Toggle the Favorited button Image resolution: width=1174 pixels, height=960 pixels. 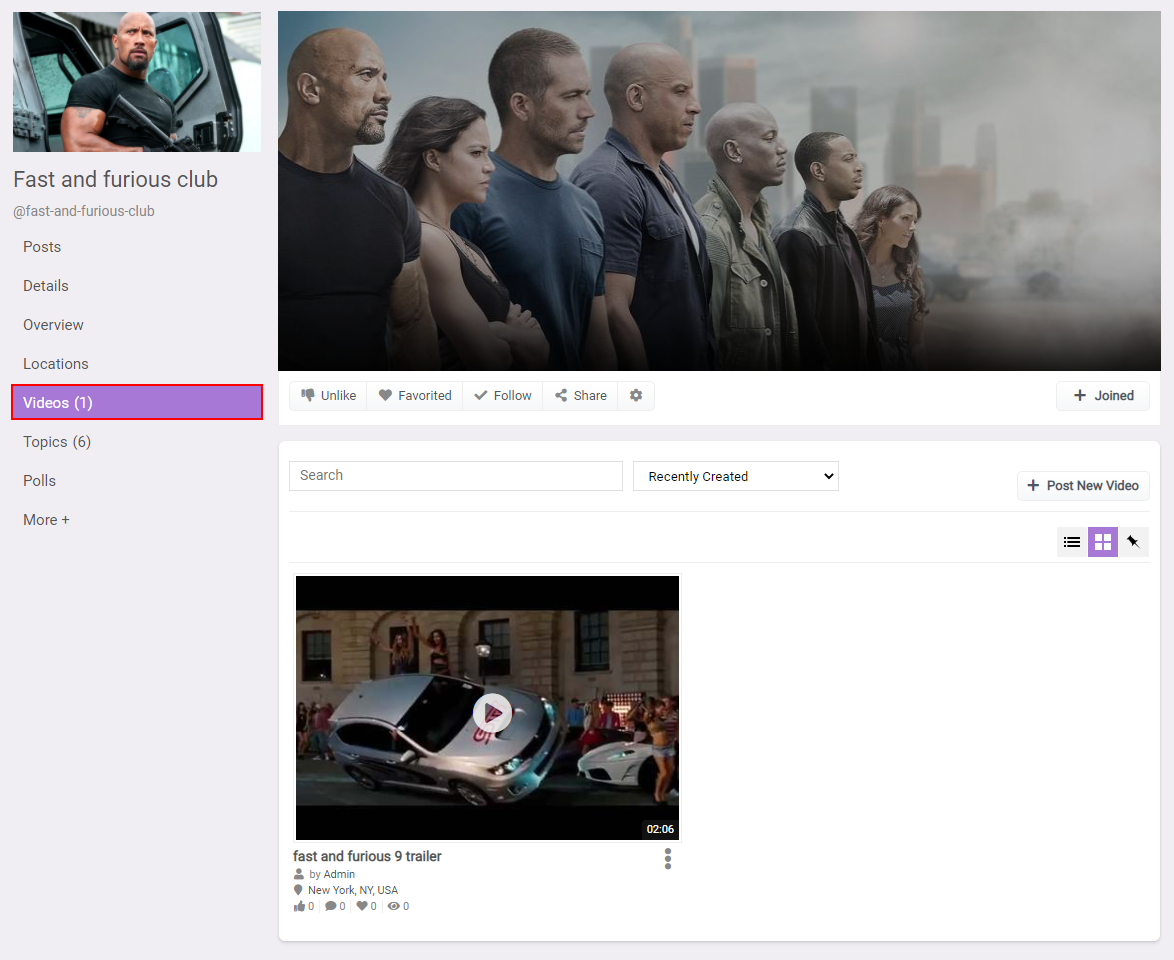(415, 395)
